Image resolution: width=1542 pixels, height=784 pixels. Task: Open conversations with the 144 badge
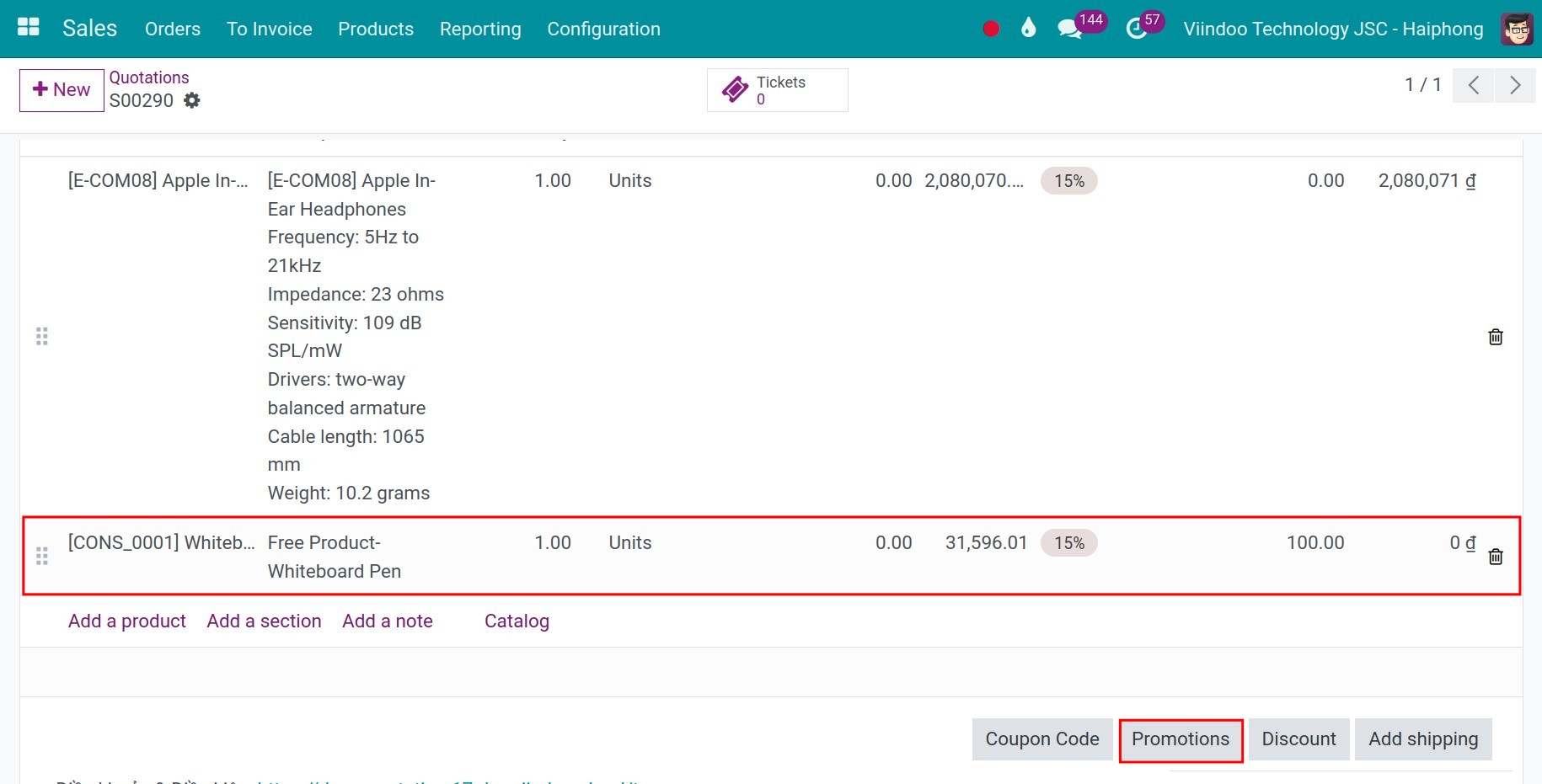(1081, 25)
